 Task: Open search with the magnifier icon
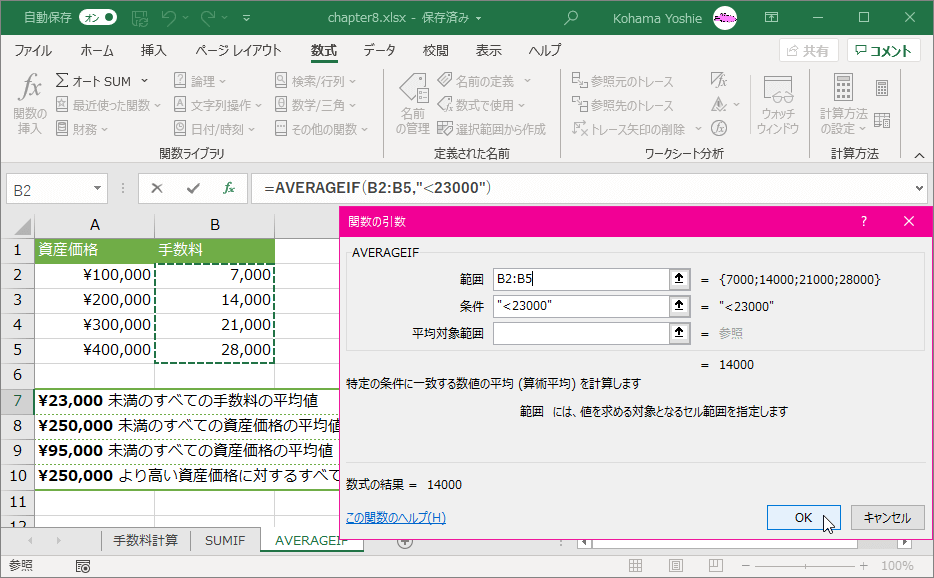(x=571, y=18)
